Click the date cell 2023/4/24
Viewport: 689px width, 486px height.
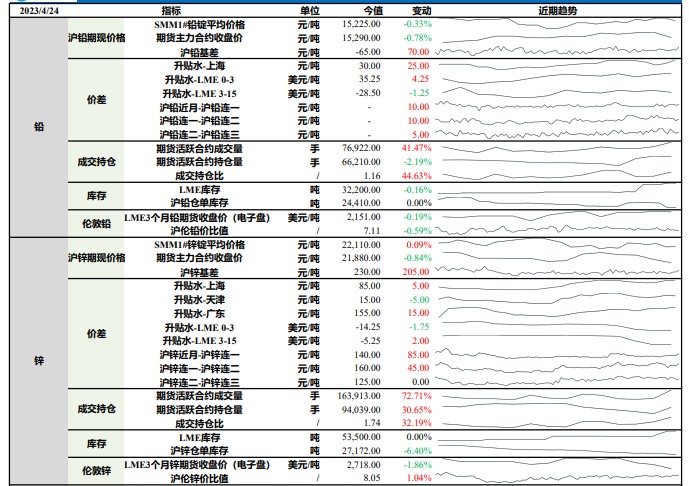[x=39, y=11]
